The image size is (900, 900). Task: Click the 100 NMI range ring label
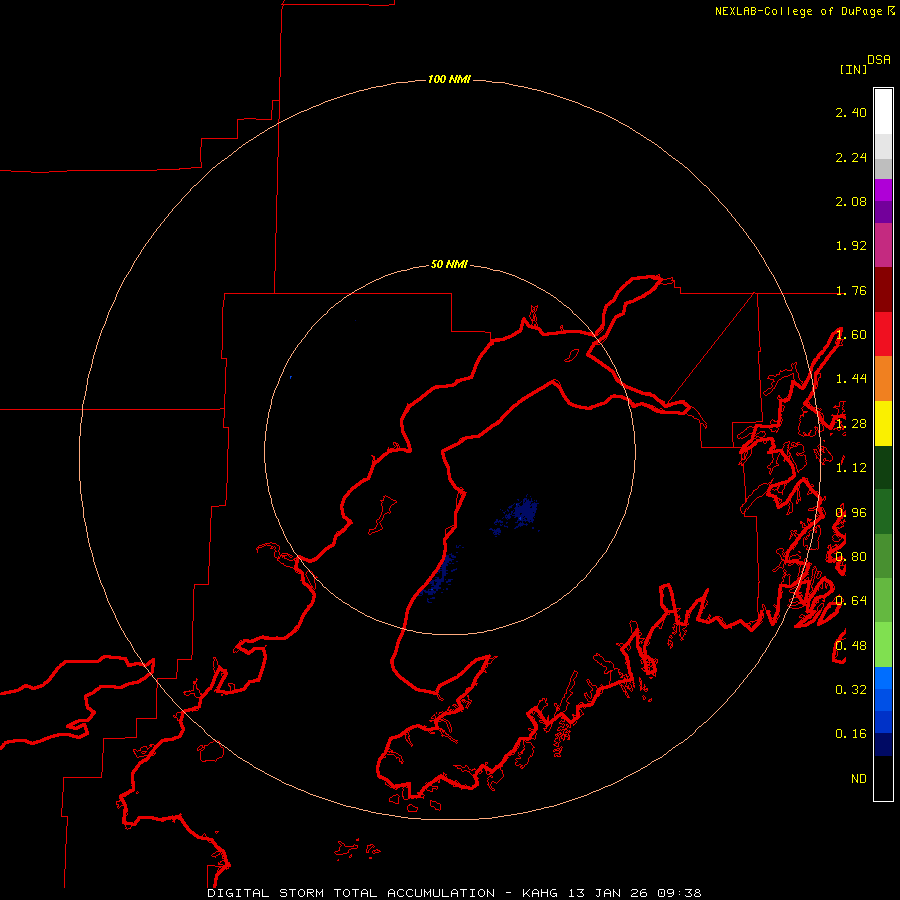[x=449, y=79]
